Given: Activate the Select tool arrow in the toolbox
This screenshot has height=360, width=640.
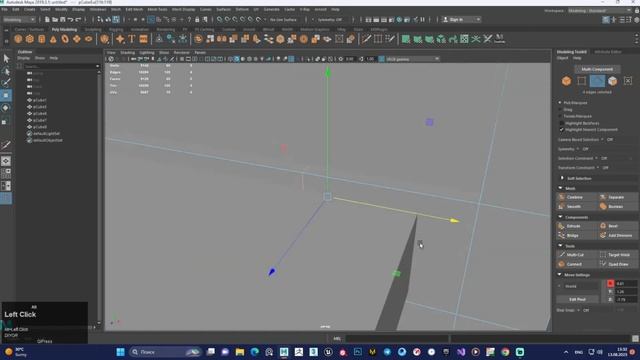Looking at the screenshot, I should (6, 59).
